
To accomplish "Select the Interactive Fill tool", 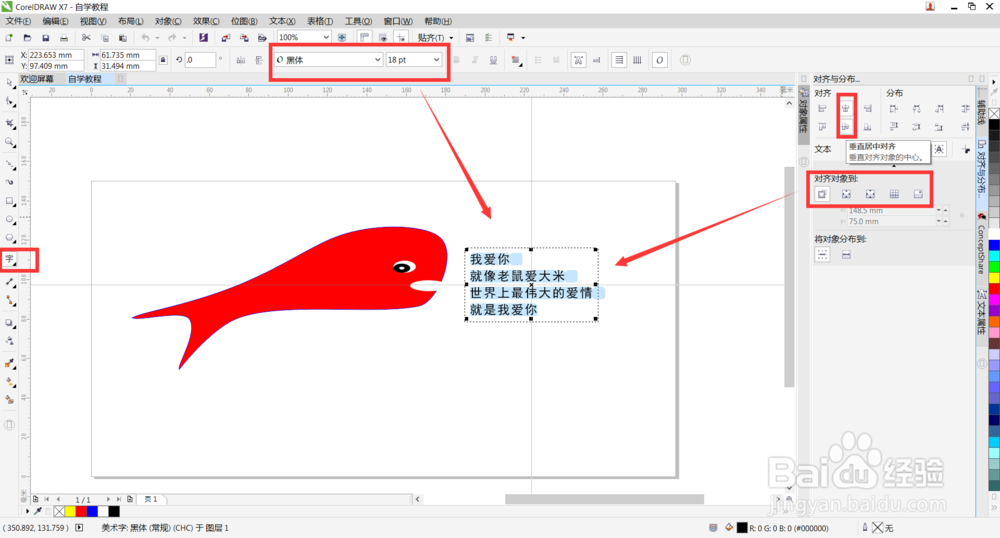I will click(x=10, y=382).
